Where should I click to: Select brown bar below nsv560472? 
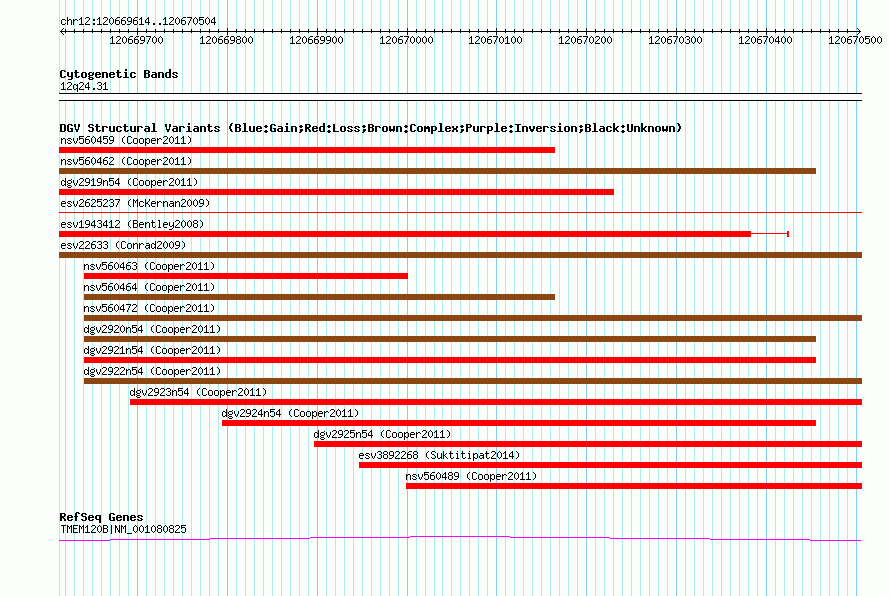click(x=473, y=318)
